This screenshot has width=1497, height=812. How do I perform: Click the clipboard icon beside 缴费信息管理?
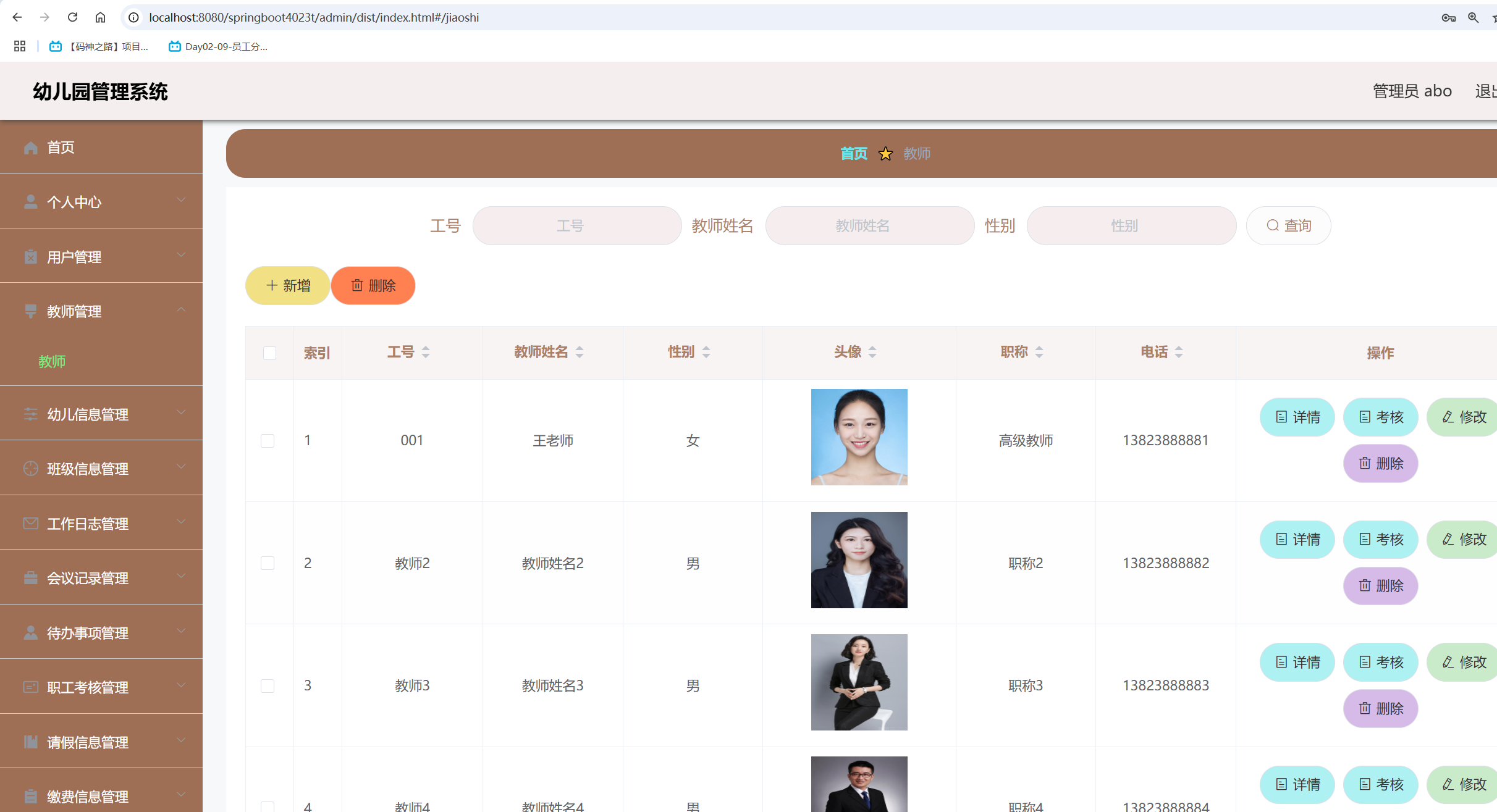point(30,797)
